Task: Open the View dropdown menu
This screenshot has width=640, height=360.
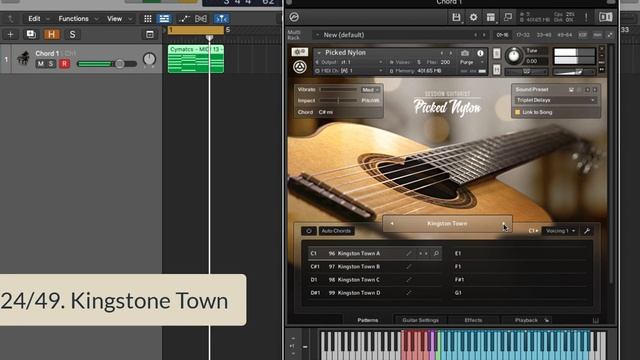Action: pyautogui.click(x=119, y=19)
